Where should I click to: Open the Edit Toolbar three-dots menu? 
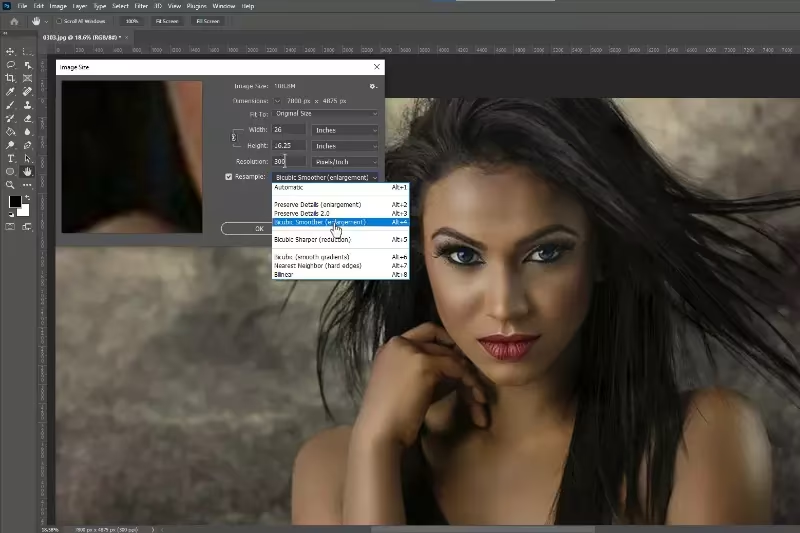(28, 185)
